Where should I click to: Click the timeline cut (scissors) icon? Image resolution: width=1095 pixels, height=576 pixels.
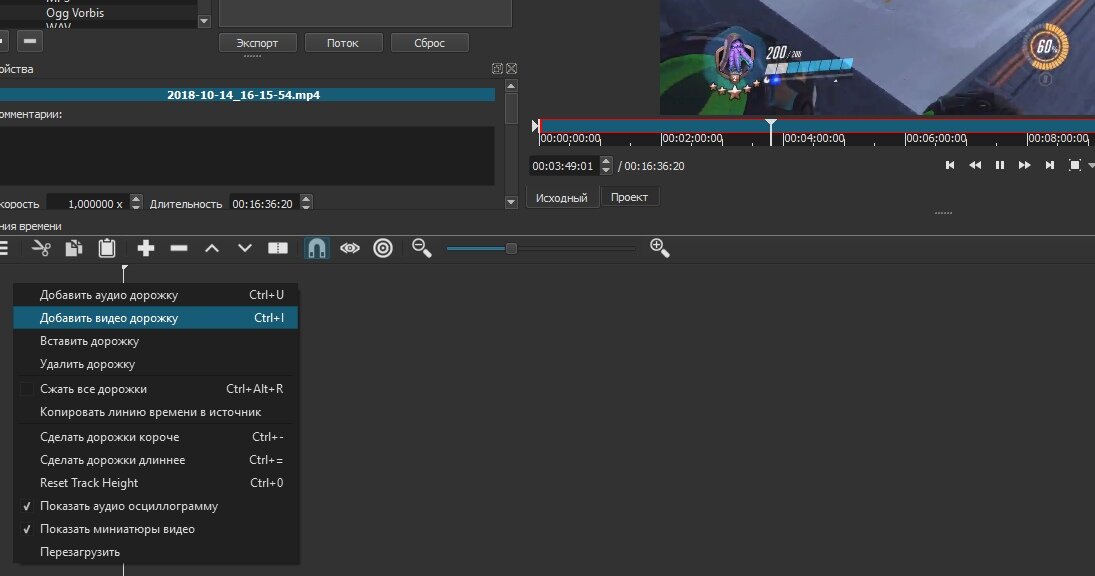[x=41, y=248]
